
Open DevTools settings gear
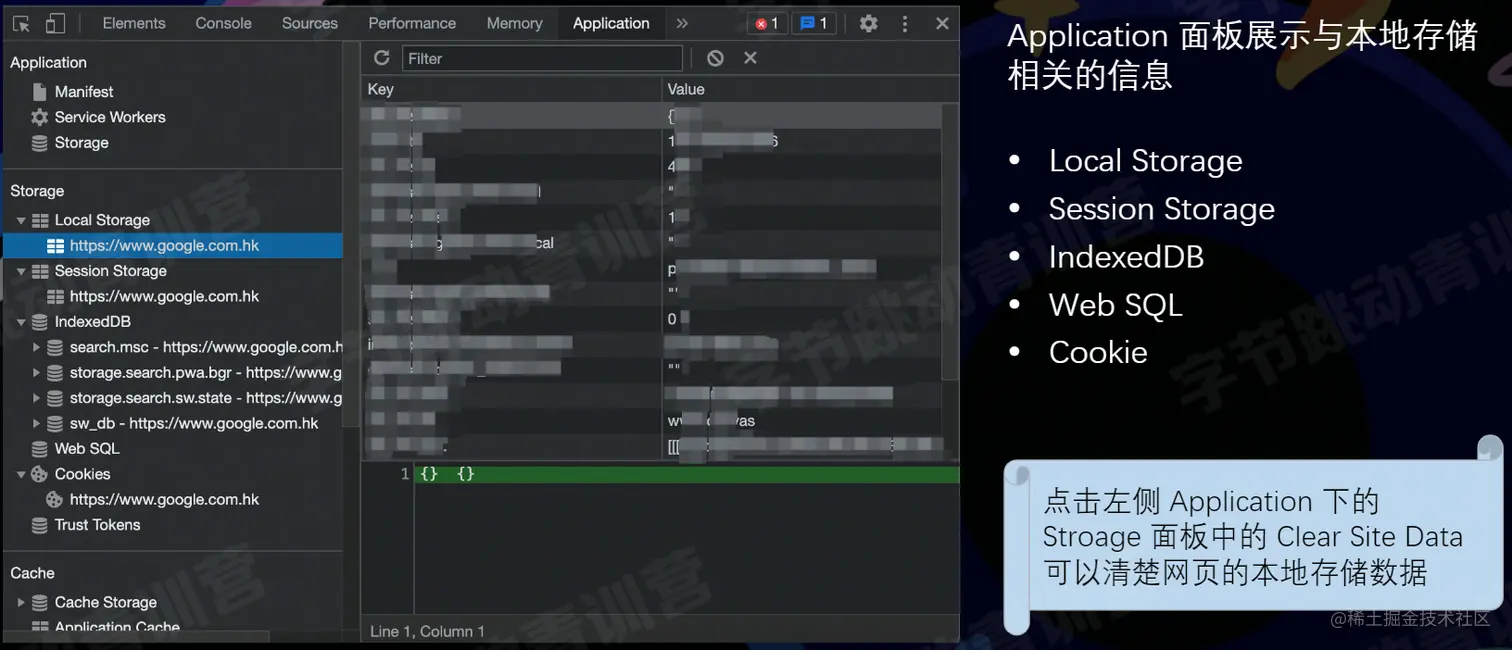click(869, 23)
